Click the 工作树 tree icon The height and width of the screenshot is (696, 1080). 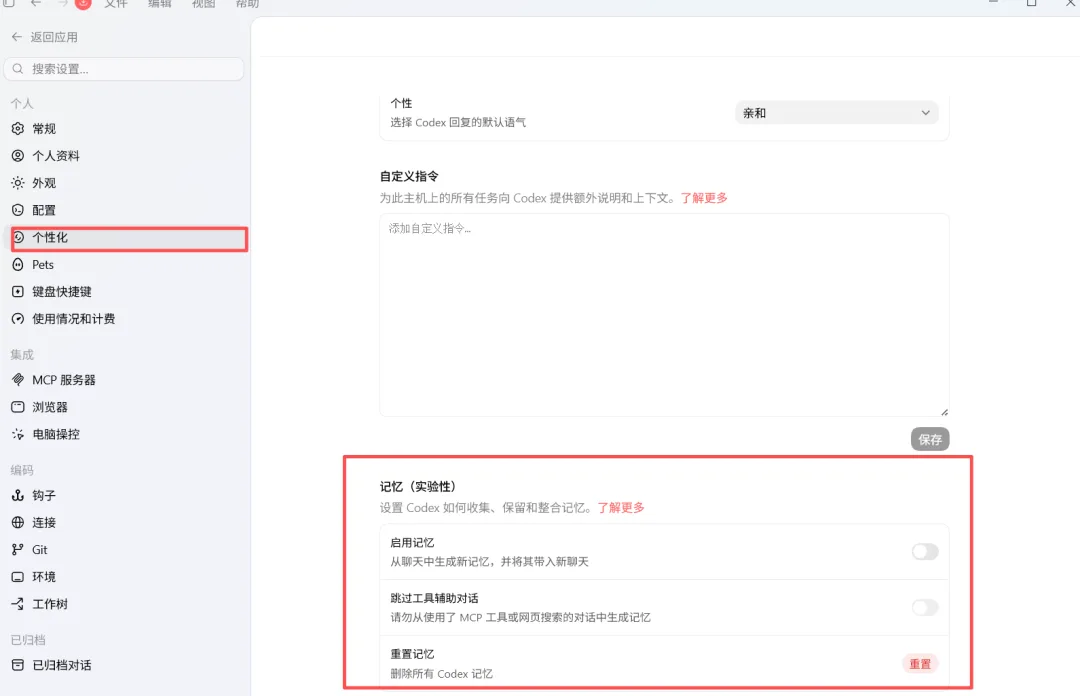pos(18,604)
